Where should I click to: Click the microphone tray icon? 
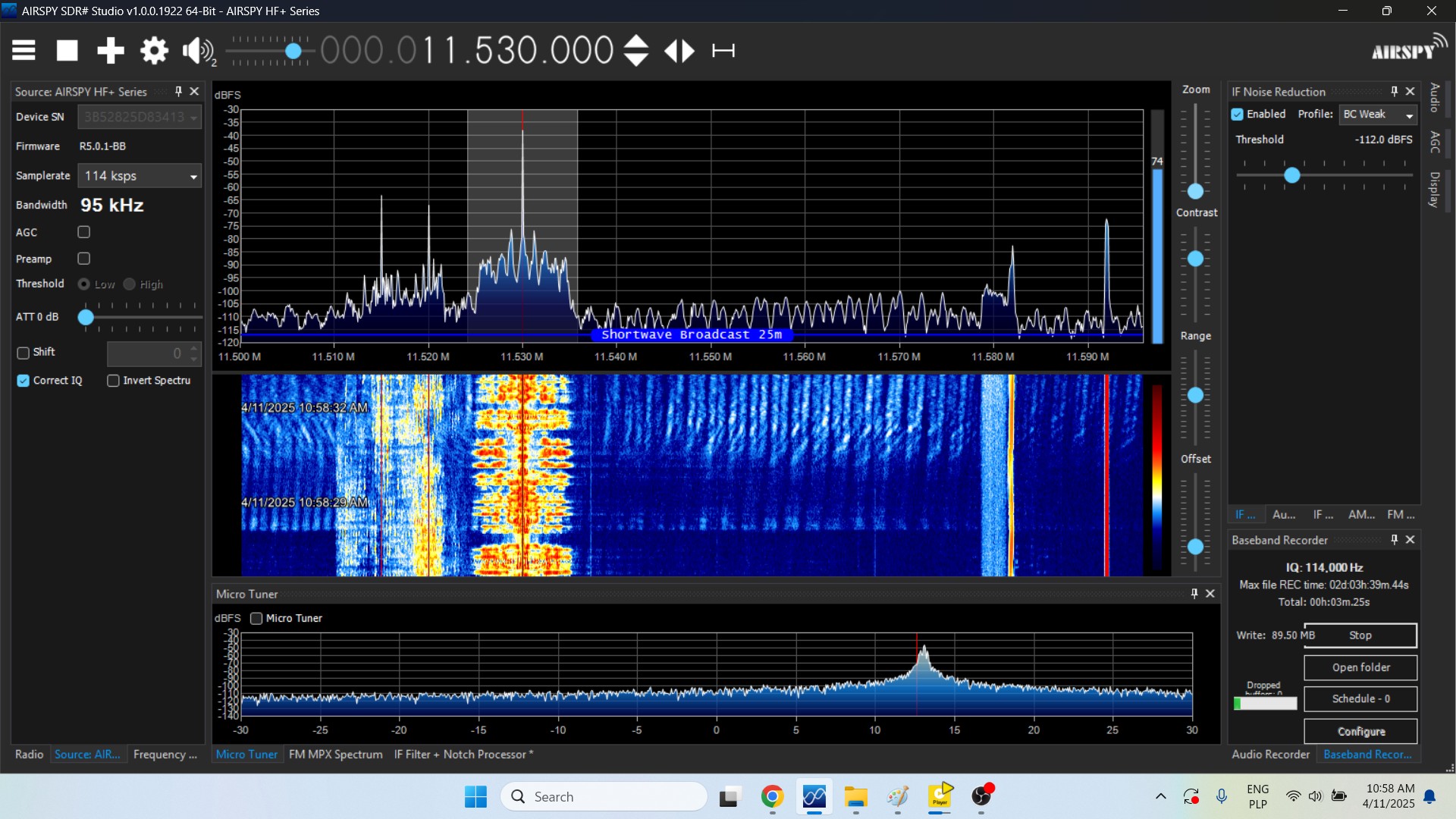click(1222, 796)
